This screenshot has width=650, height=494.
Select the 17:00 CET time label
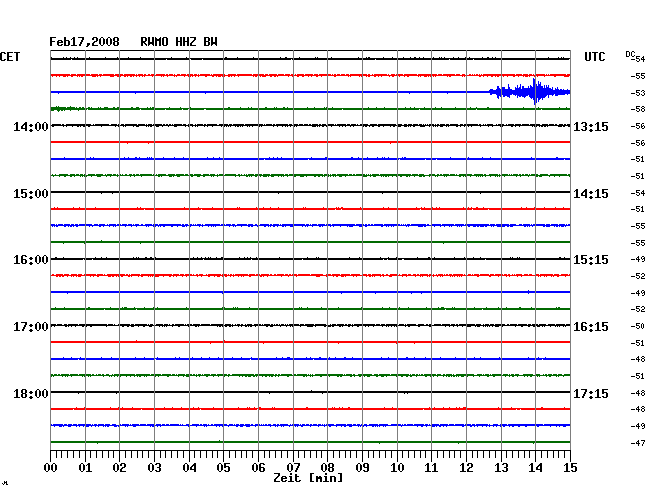pos(31,327)
